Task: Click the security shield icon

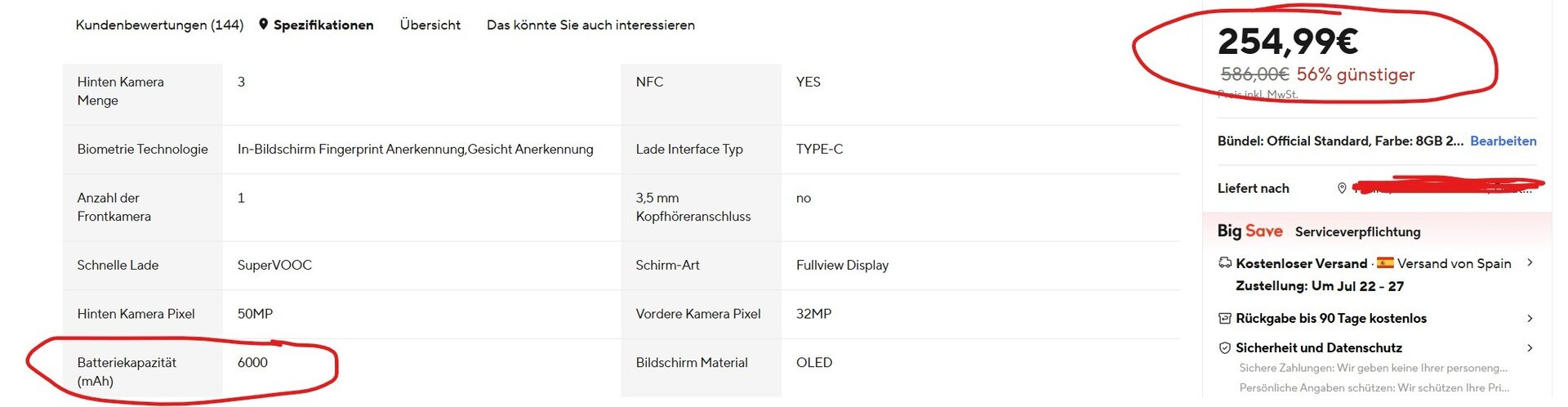Action: (x=1224, y=348)
